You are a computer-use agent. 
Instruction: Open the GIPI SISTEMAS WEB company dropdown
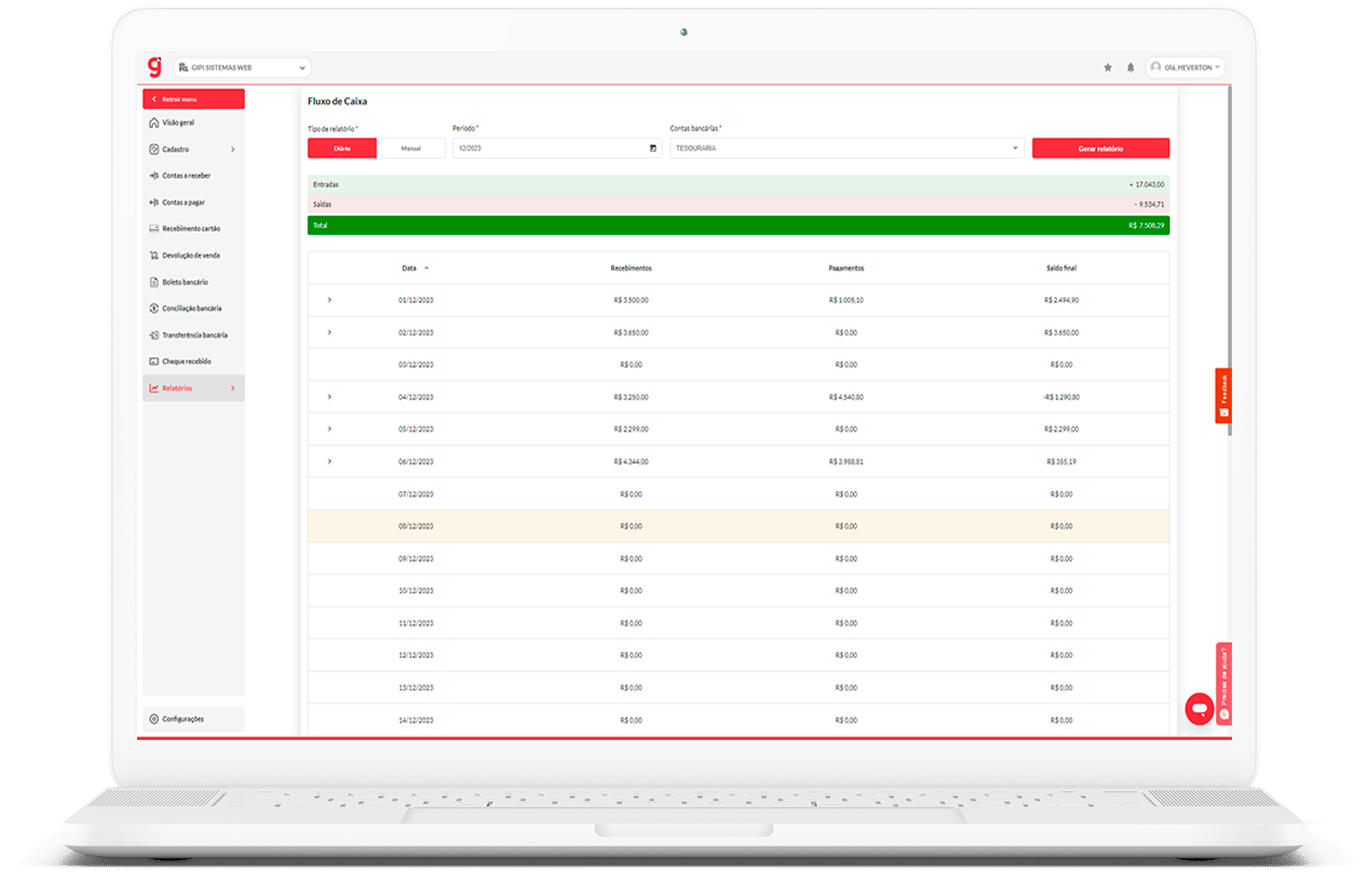pyautogui.click(x=242, y=68)
